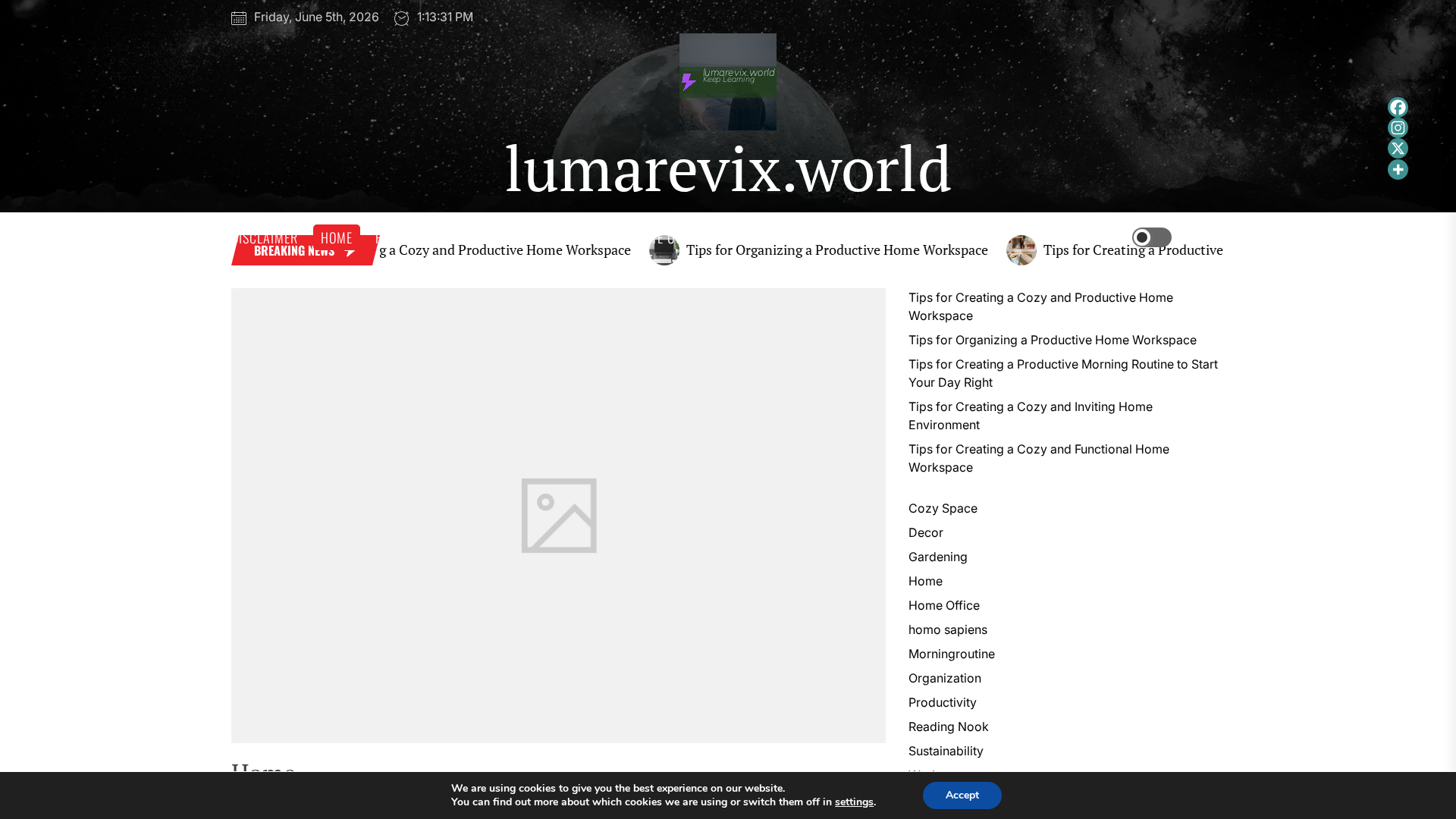Viewport: 1456px width, 819px height.
Task: Open cookie settings link
Action: point(854,802)
